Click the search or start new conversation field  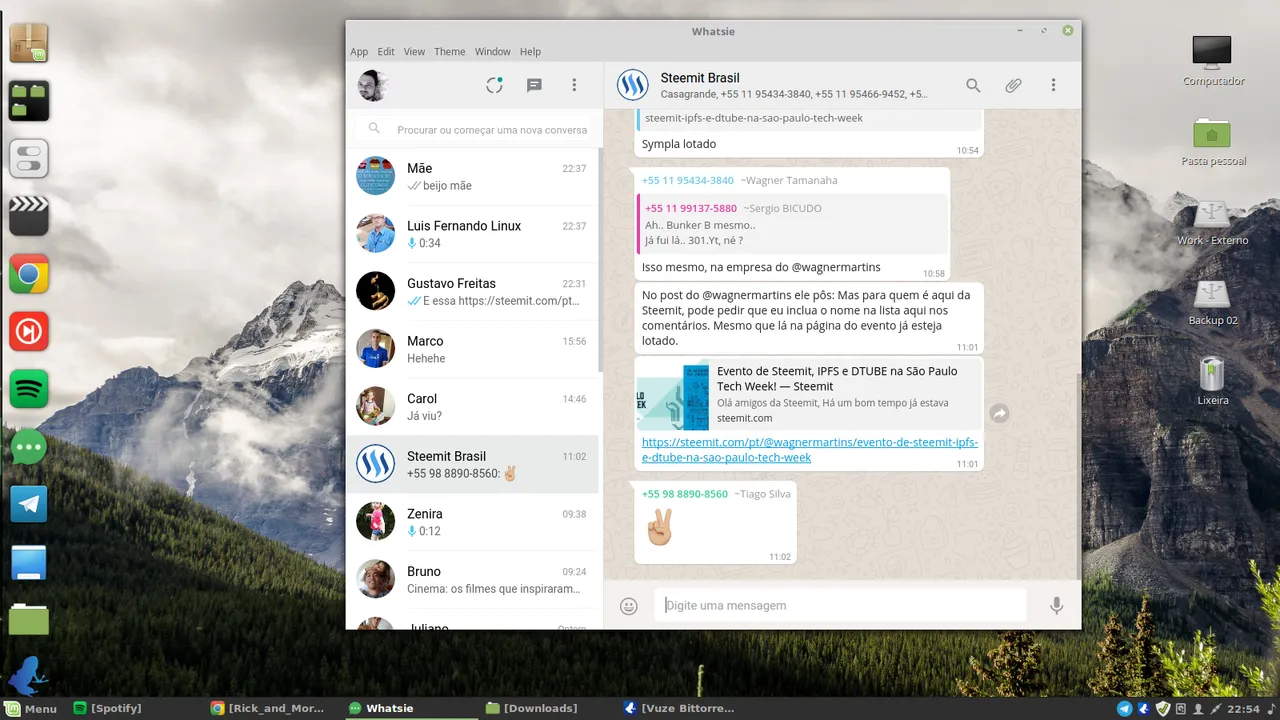coord(474,130)
